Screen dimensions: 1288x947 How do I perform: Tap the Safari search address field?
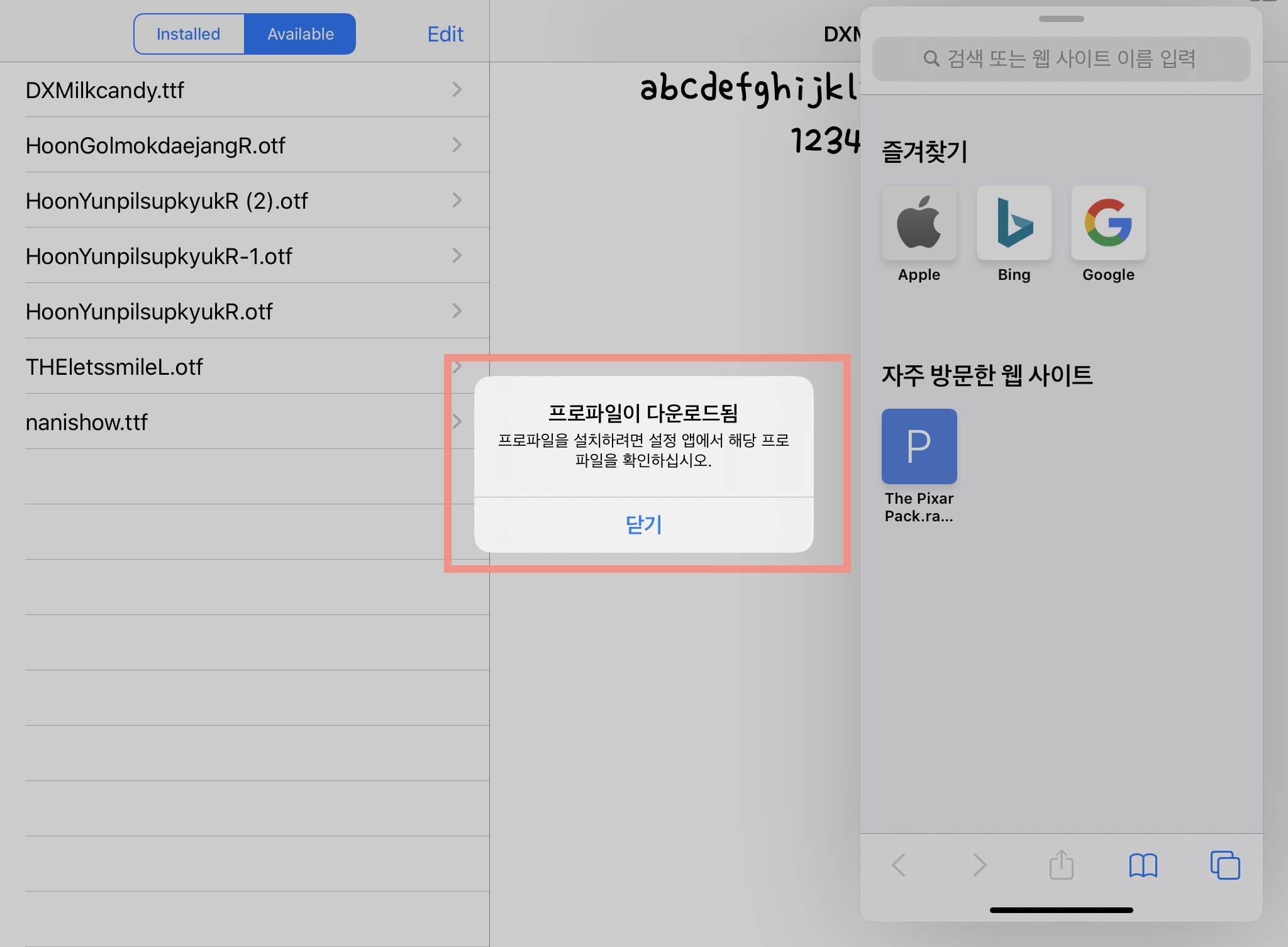(x=1061, y=59)
